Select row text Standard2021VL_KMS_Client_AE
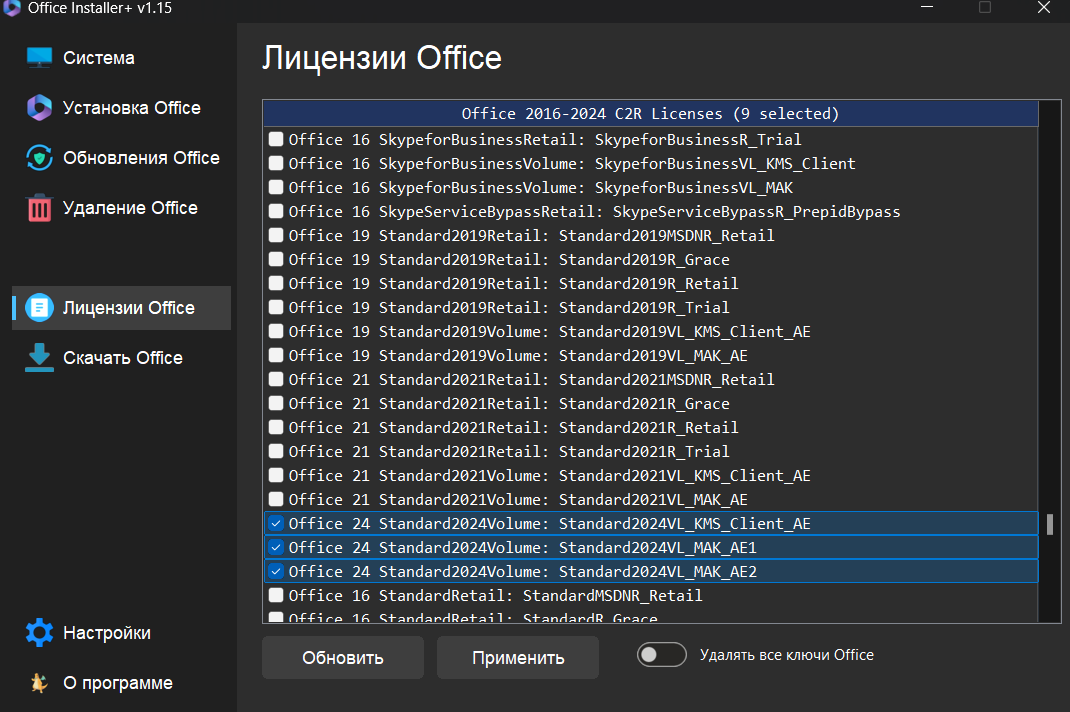This screenshot has width=1070, height=712. [549, 476]
